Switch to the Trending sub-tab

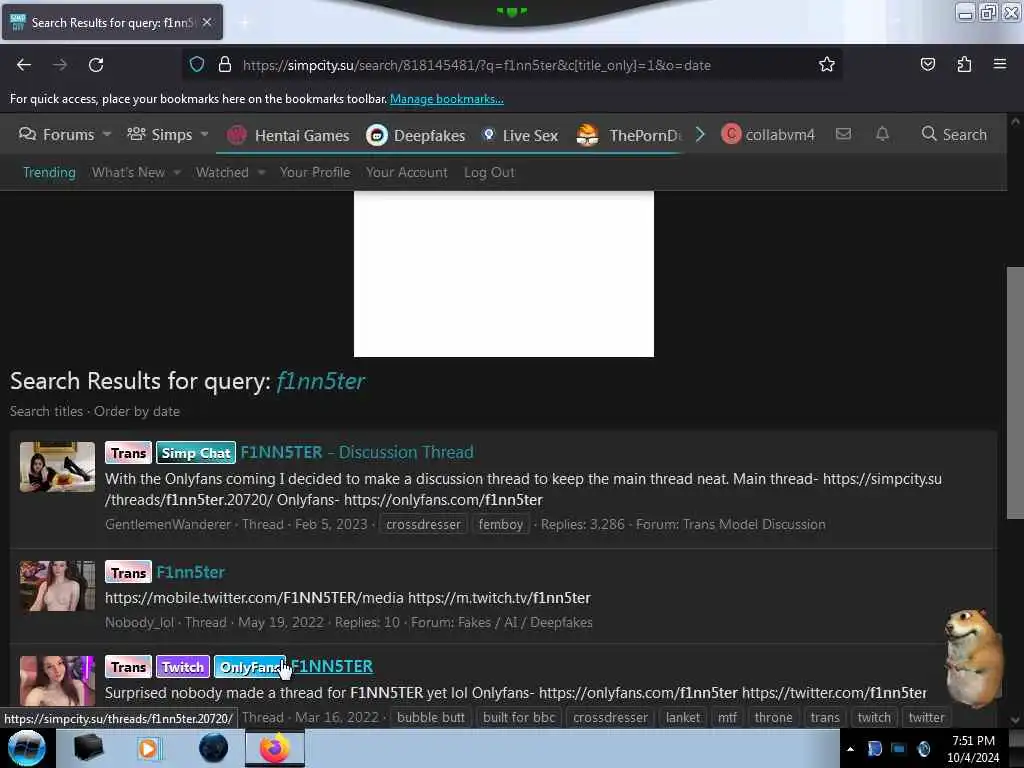[49, 172]
